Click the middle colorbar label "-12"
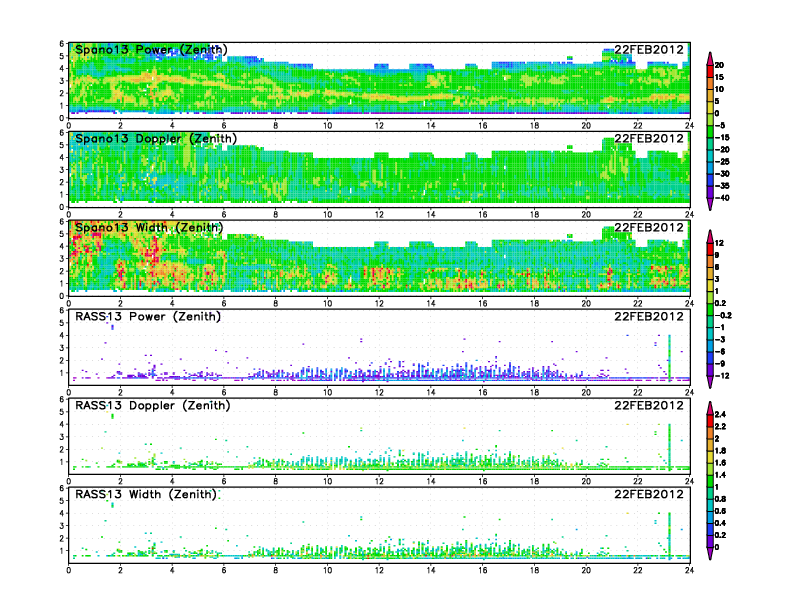This screenshot has width=792, height=612. coord(722,376)
